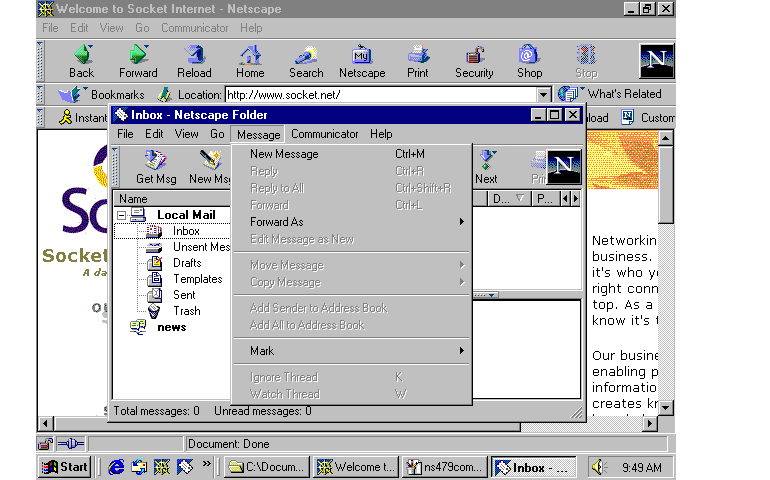Select the Inbox folder in the tree
The image size is (770, 480).
pyautogui.click(x=186, y=231)
